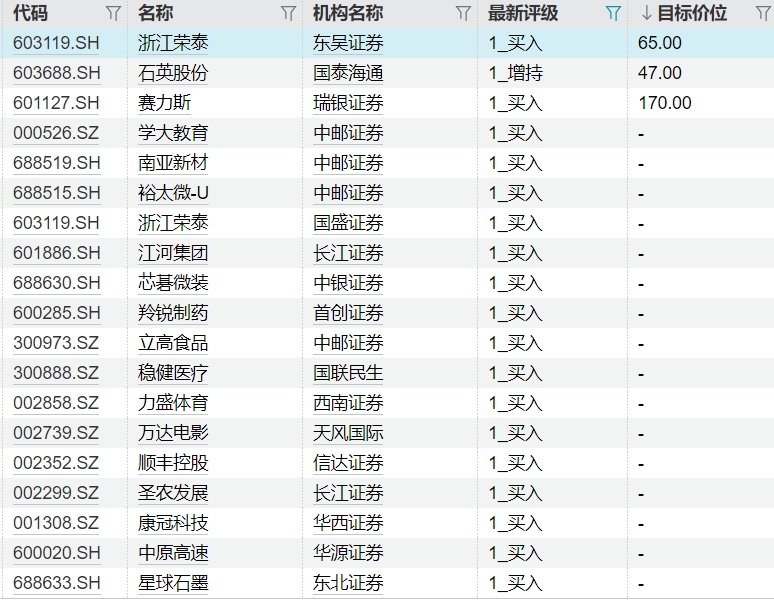This screenshot has height=600, width=774.
Task: Select stock name 星球石墨
Action: 173,583
